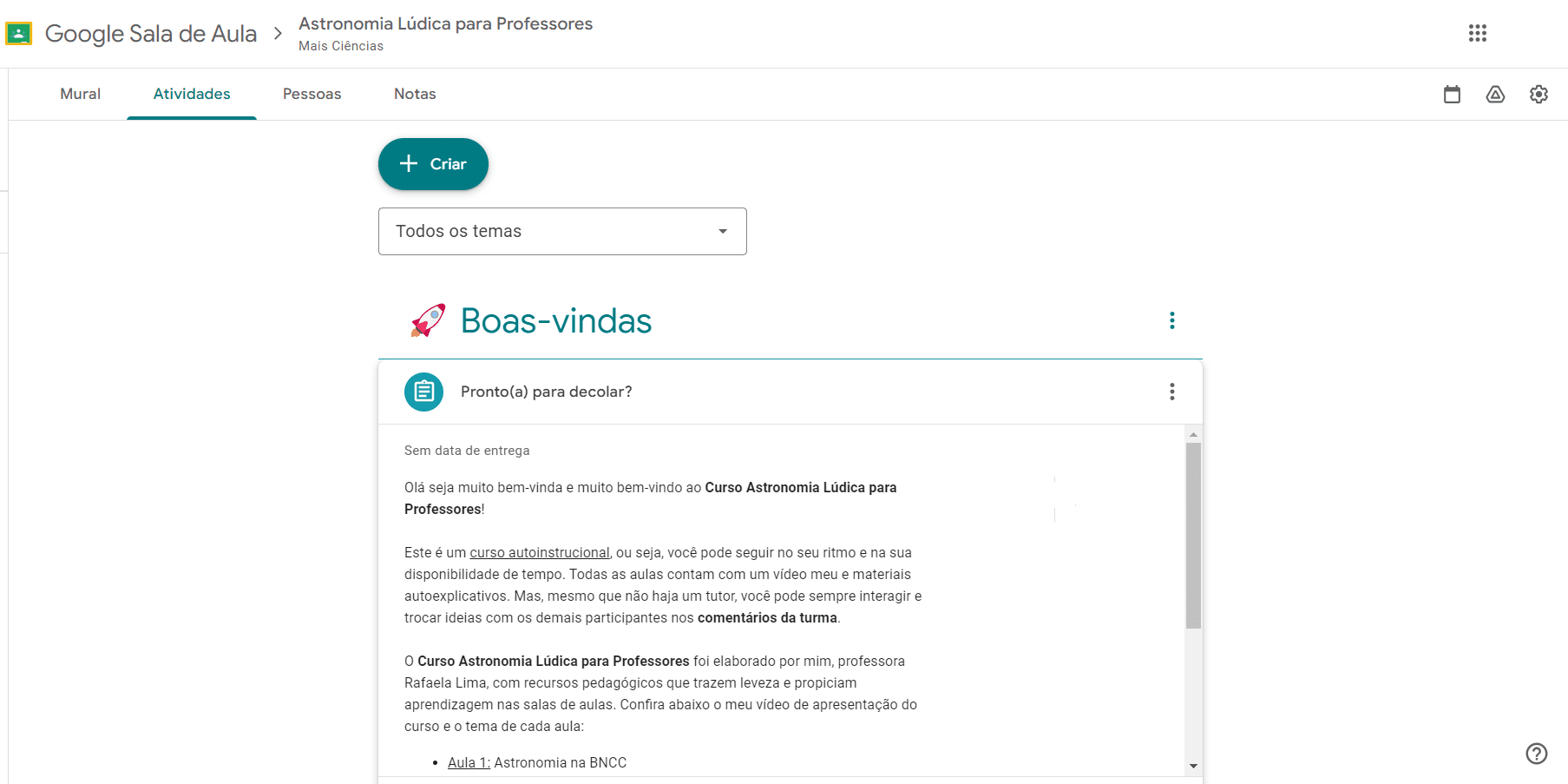Open more options for Pronto(a) para decolar?
Viewport: 1568px width, 784px height.
coord(1171,392)
